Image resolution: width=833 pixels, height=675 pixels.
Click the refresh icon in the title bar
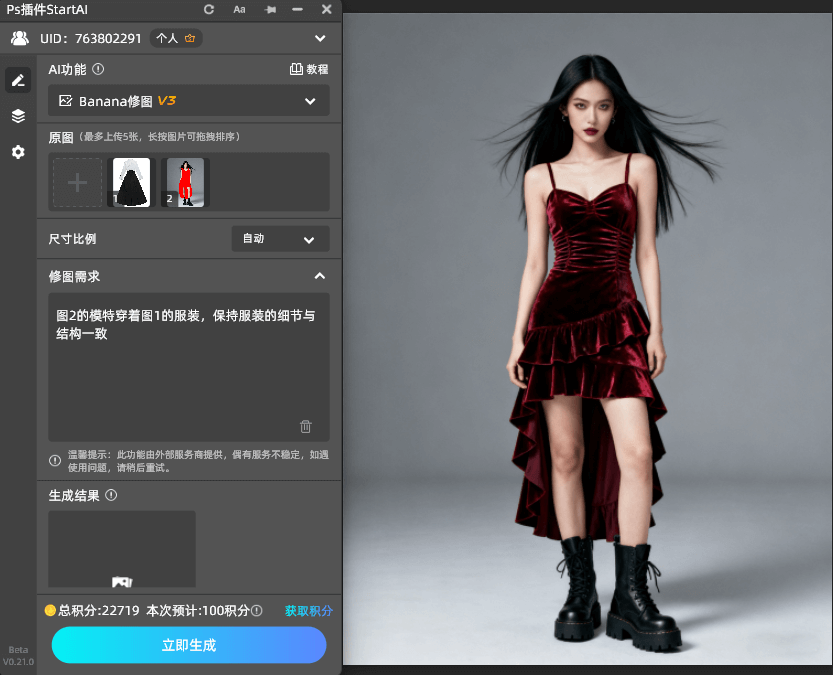pyautogui.click(x=209, y=9)
